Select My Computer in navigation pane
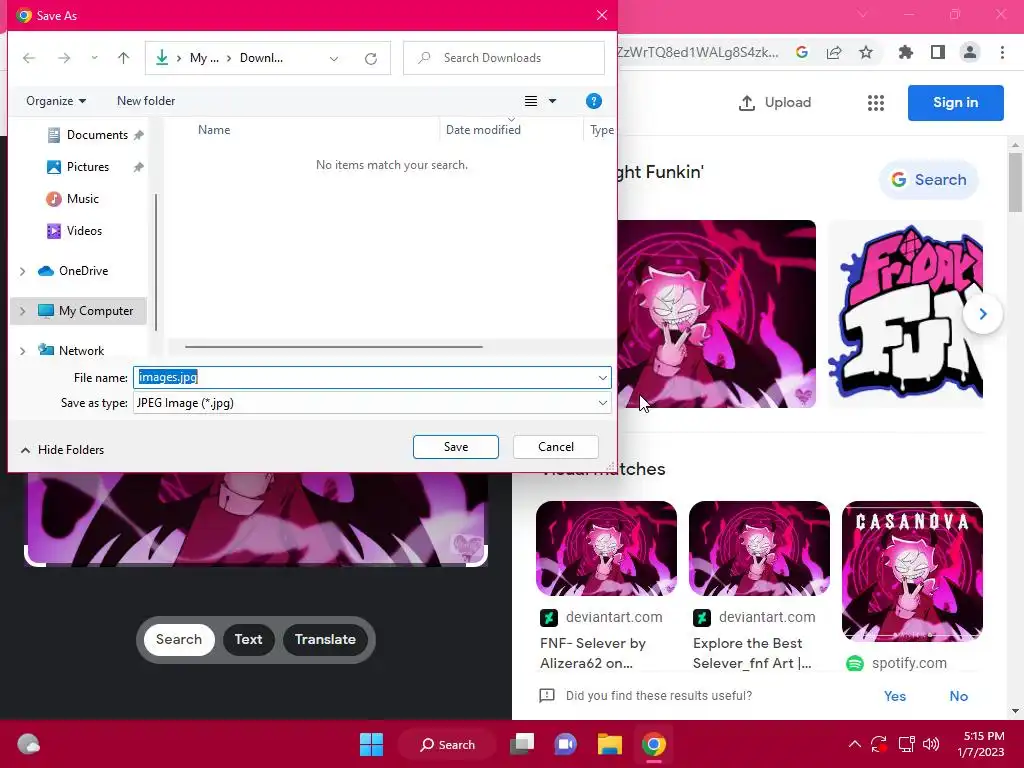This screenshot has height=768, width=1024. click(95, 311)
